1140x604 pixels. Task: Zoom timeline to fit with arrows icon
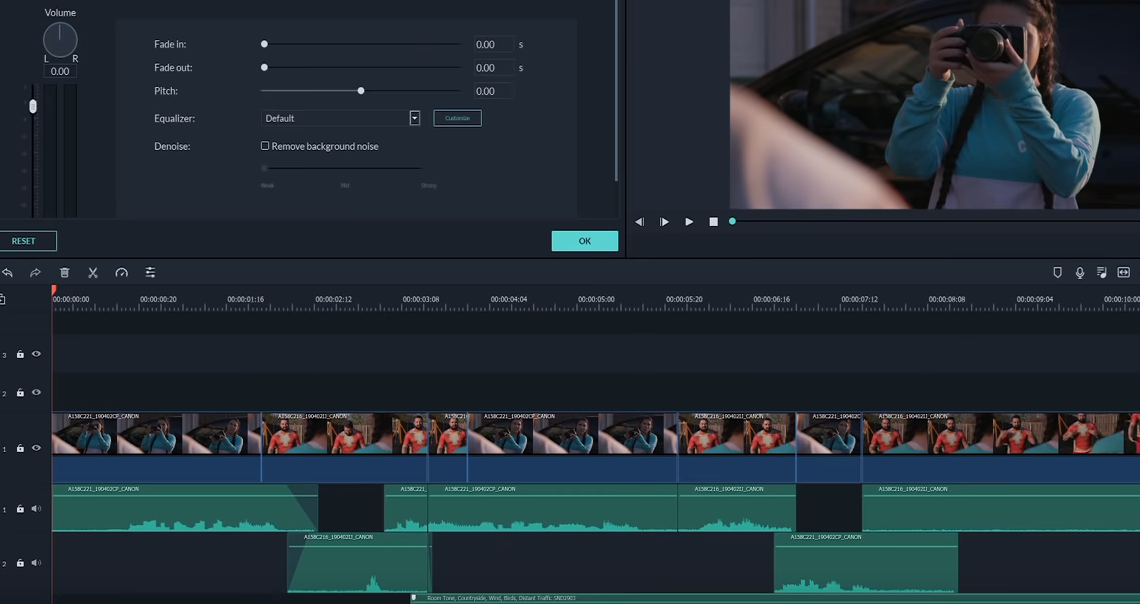pyautogui.click(x=1124, y=273)
